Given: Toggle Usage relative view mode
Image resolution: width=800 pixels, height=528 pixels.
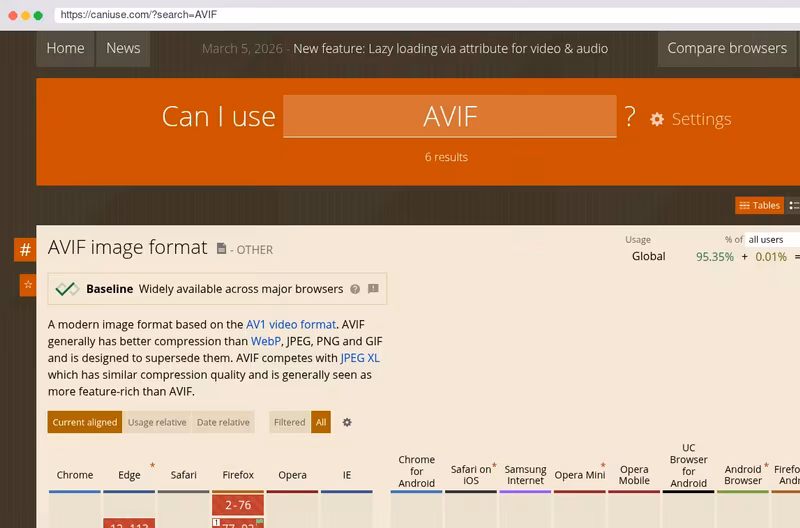Looking at the screenshot, I should pos(157,422).
